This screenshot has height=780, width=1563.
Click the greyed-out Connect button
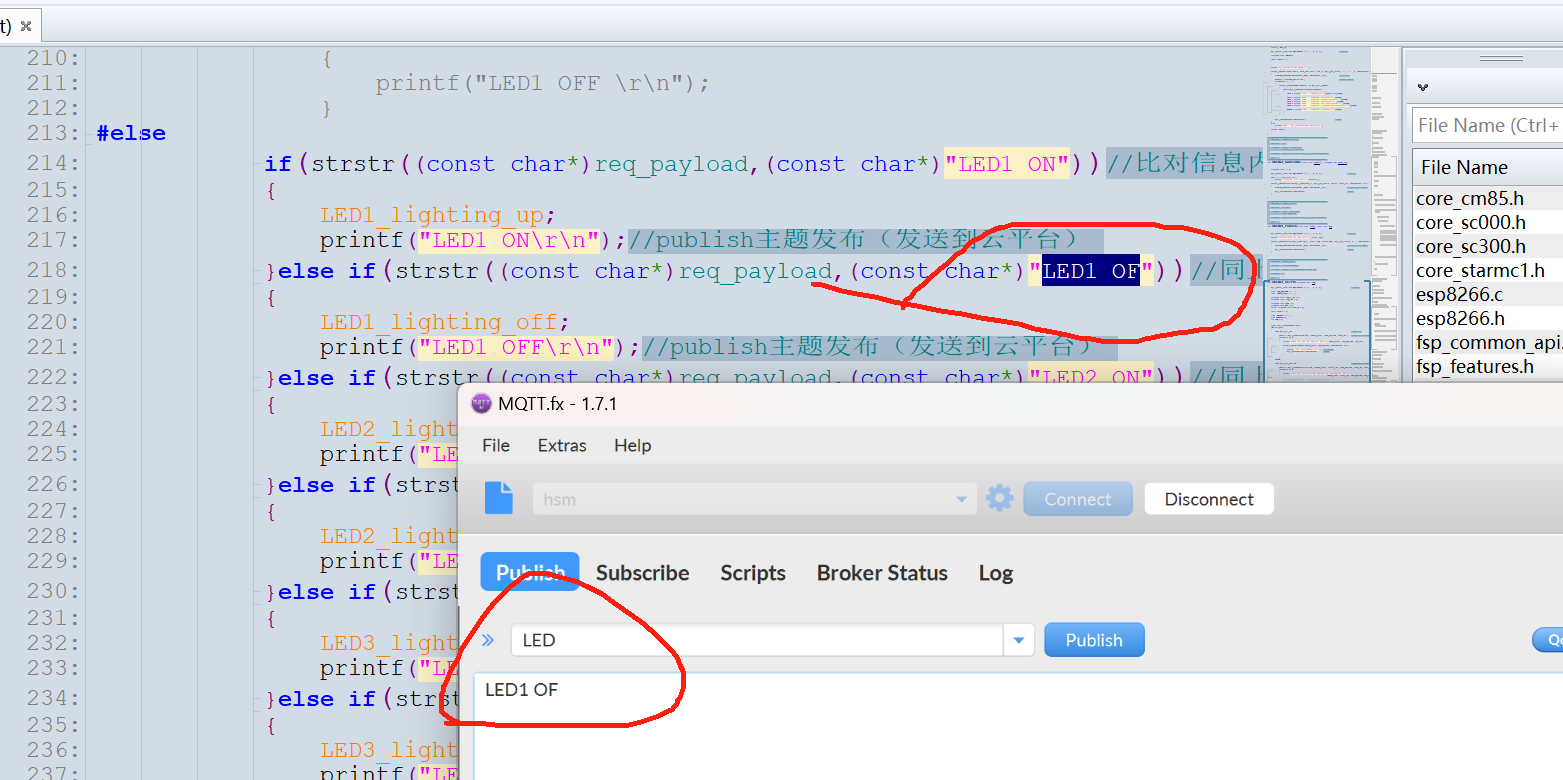[x=1078, y=499]
